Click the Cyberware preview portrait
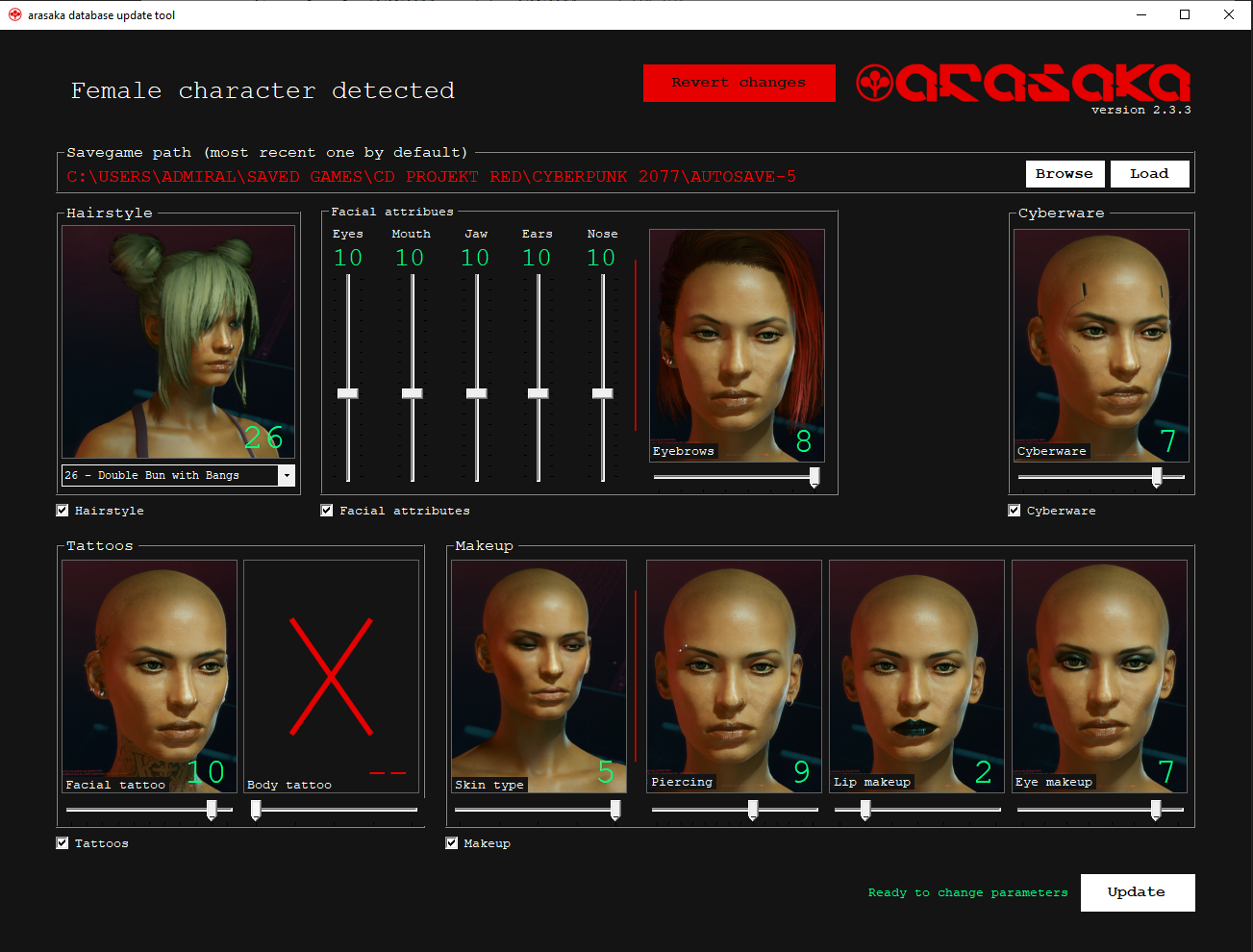The height and width of the screenshot is (952, 1253). pyautogui.click(x=1101, y=344)
